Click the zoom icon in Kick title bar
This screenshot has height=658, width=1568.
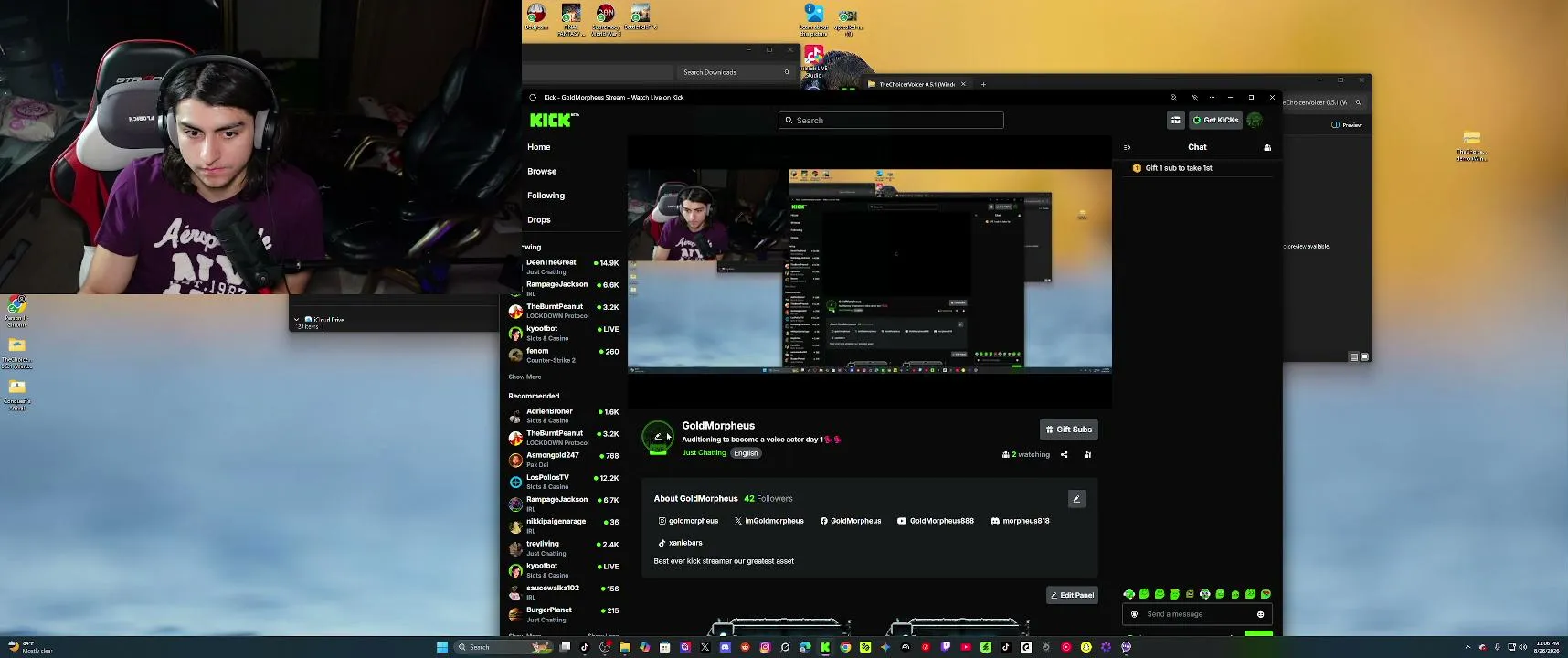(1173, 97)
